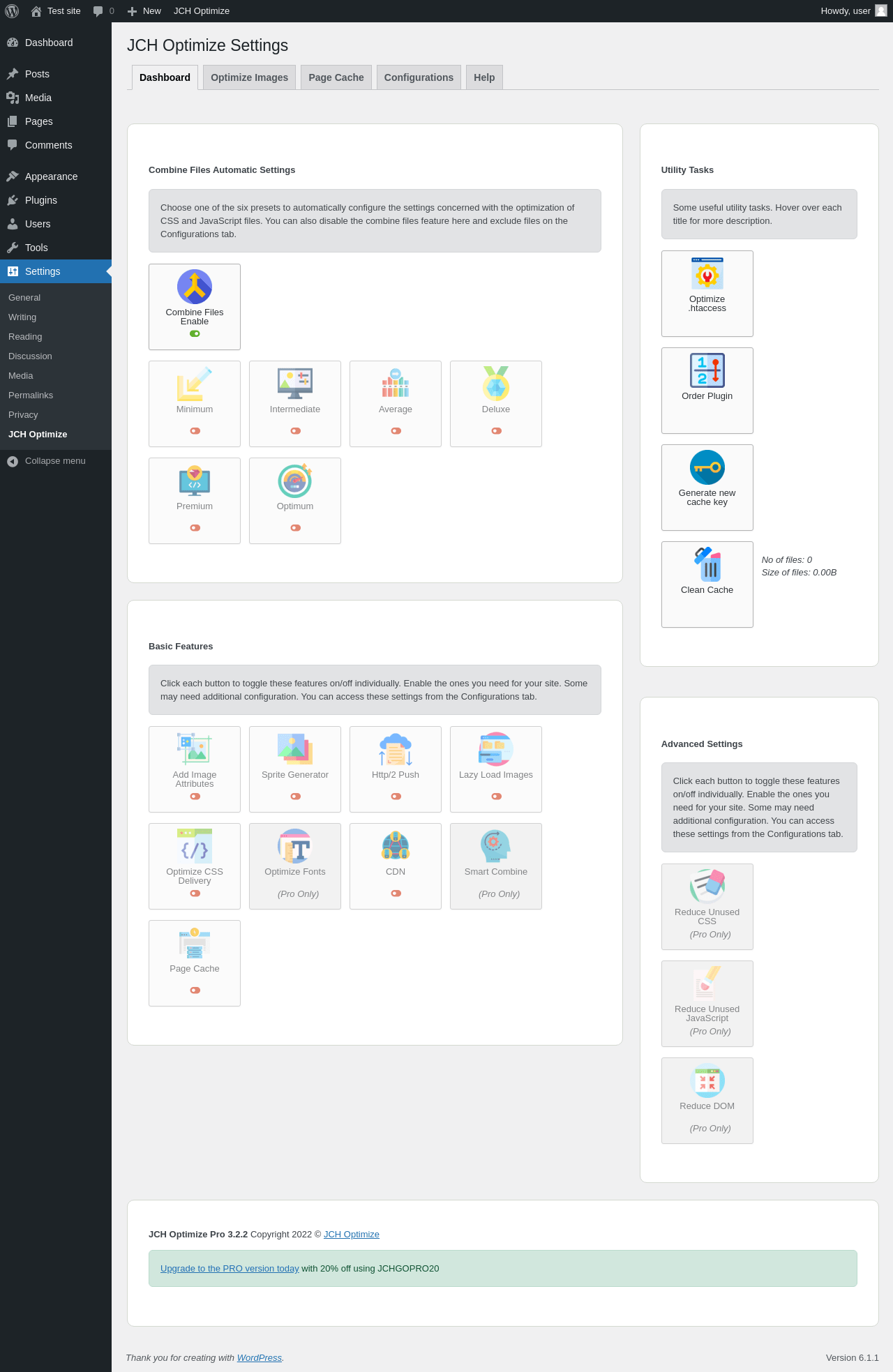Enable the Page Cache feature toggle

(195, 990)
